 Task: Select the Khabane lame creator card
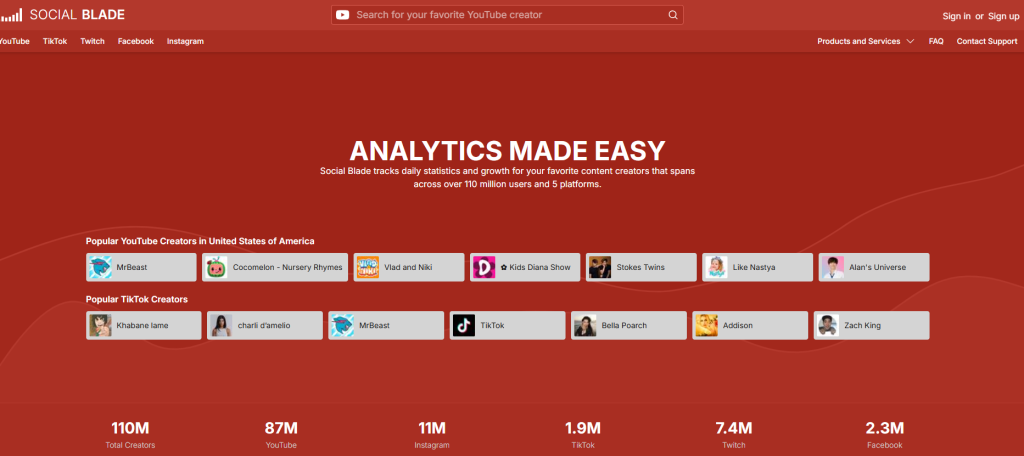[x=144, y=325]
